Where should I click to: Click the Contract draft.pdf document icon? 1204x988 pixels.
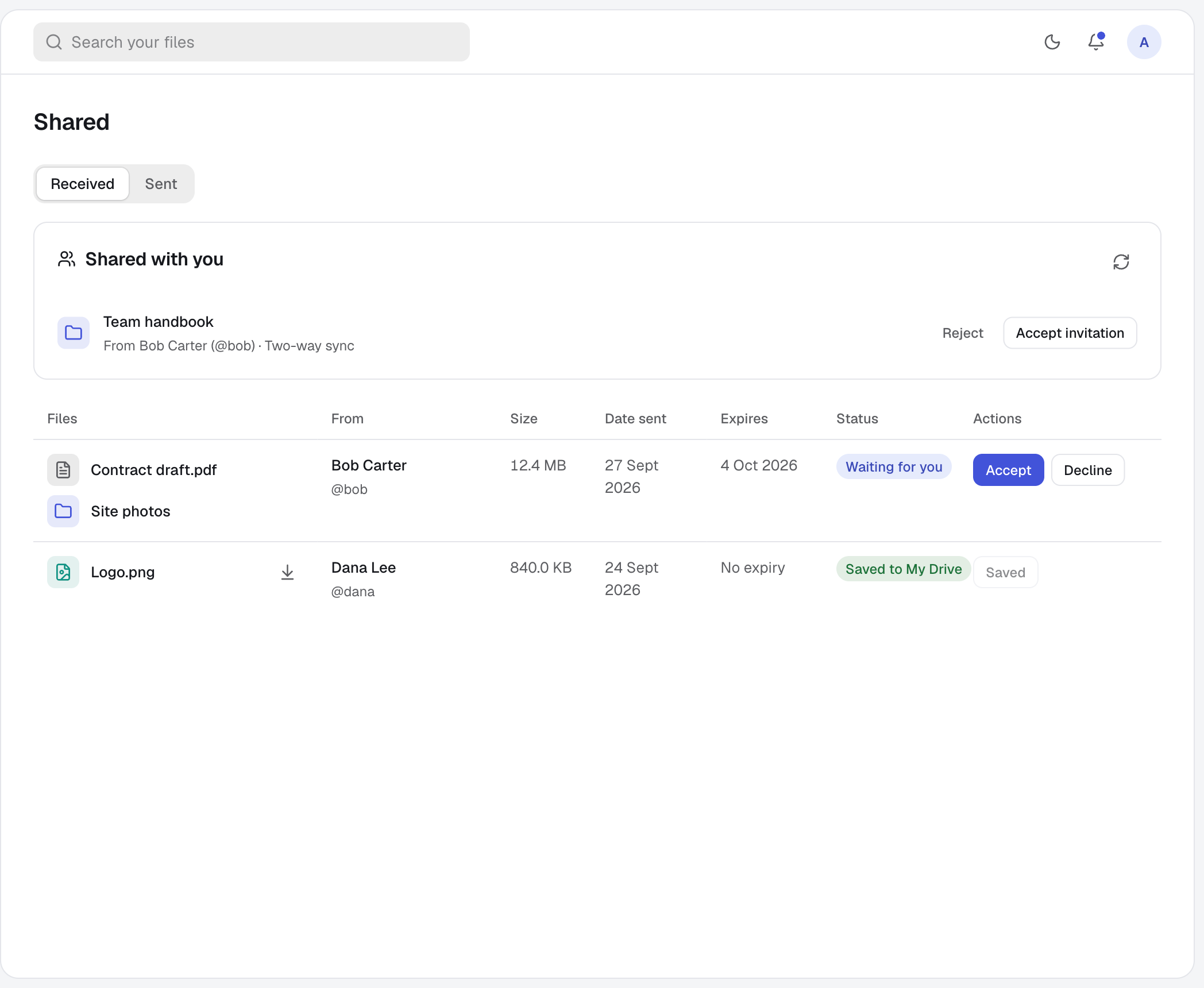[63, 470]
